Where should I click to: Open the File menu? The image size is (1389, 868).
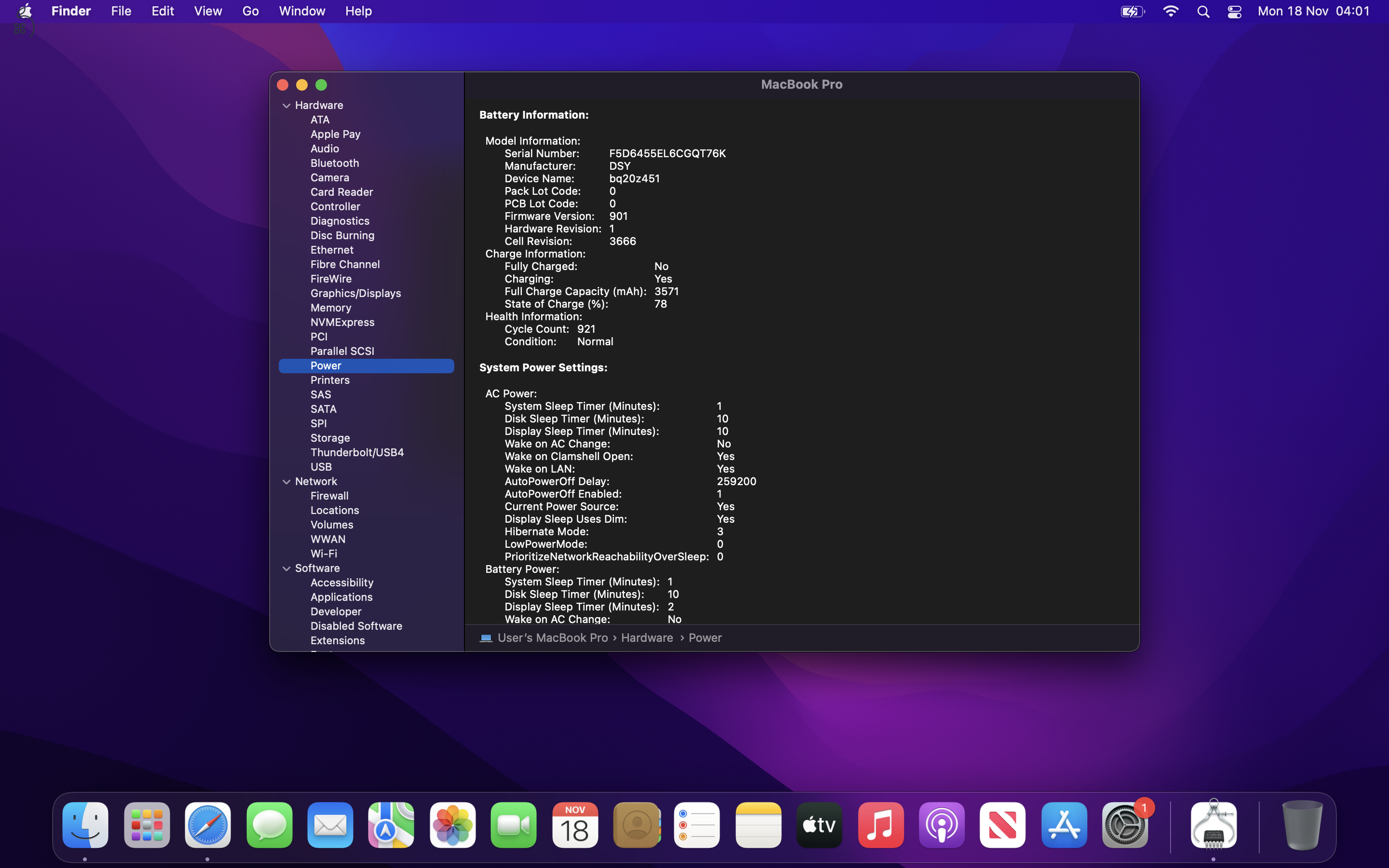121,11
